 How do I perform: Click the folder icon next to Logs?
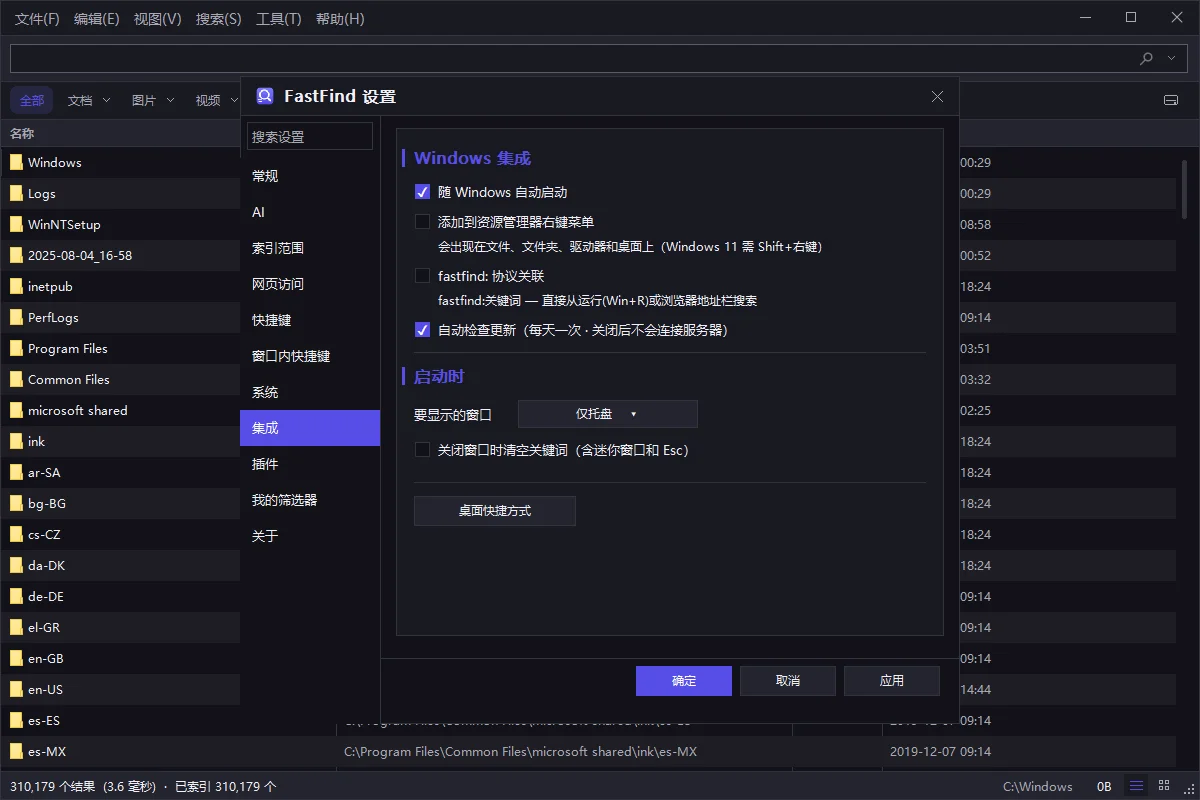16,193
